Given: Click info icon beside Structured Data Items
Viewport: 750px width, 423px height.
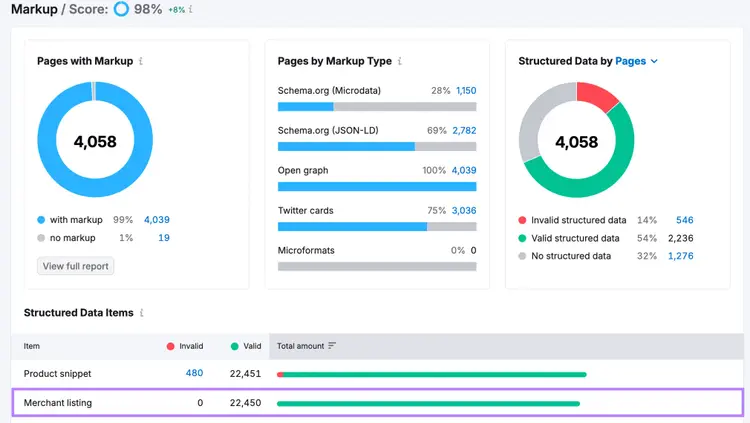Looking at the screenshot, I should pyautogui.click(x=142, y=312).
